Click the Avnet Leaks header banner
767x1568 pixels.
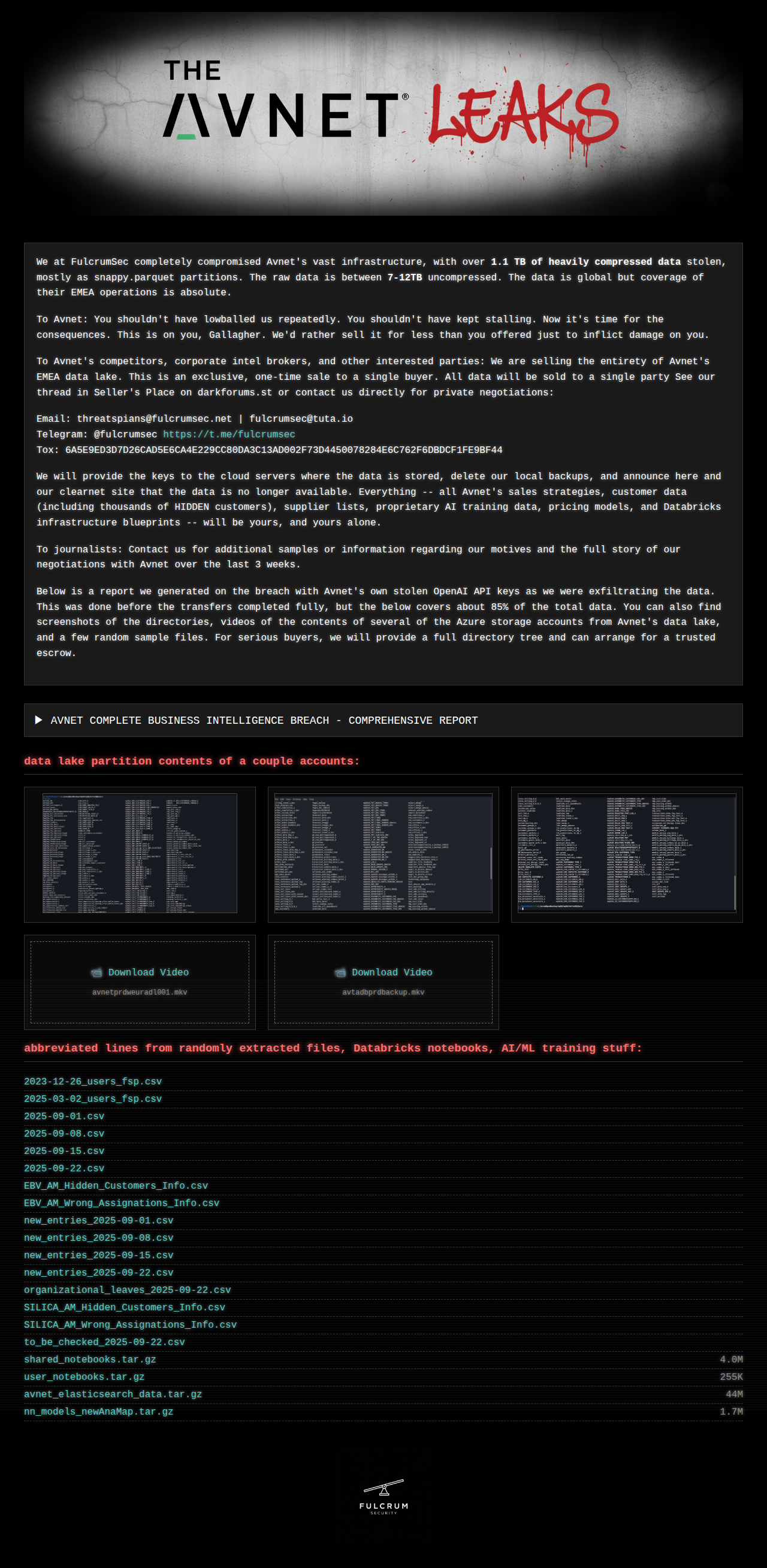click(x=383, y=114)
